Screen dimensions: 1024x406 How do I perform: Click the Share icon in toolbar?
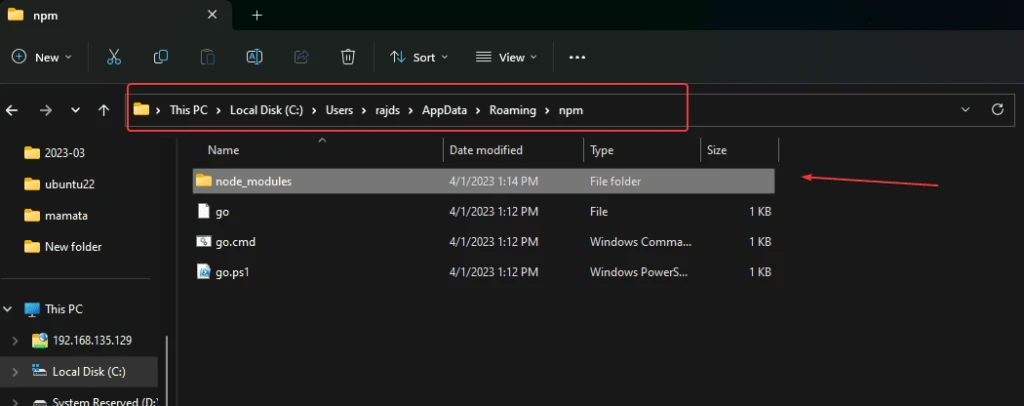click(301, 57)
